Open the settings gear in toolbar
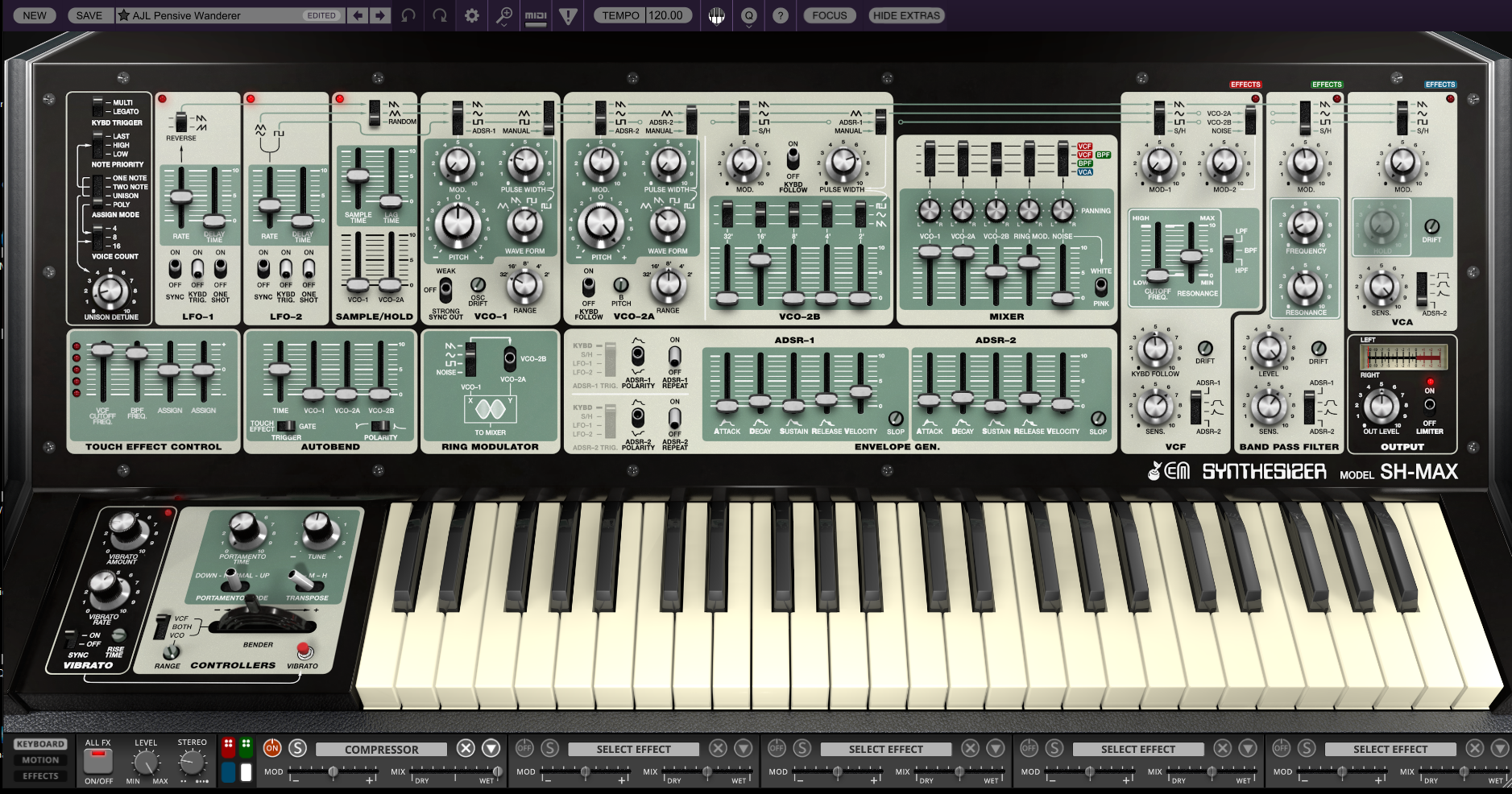Viewport: 1512px width, 794px height. tap(472, 15)
